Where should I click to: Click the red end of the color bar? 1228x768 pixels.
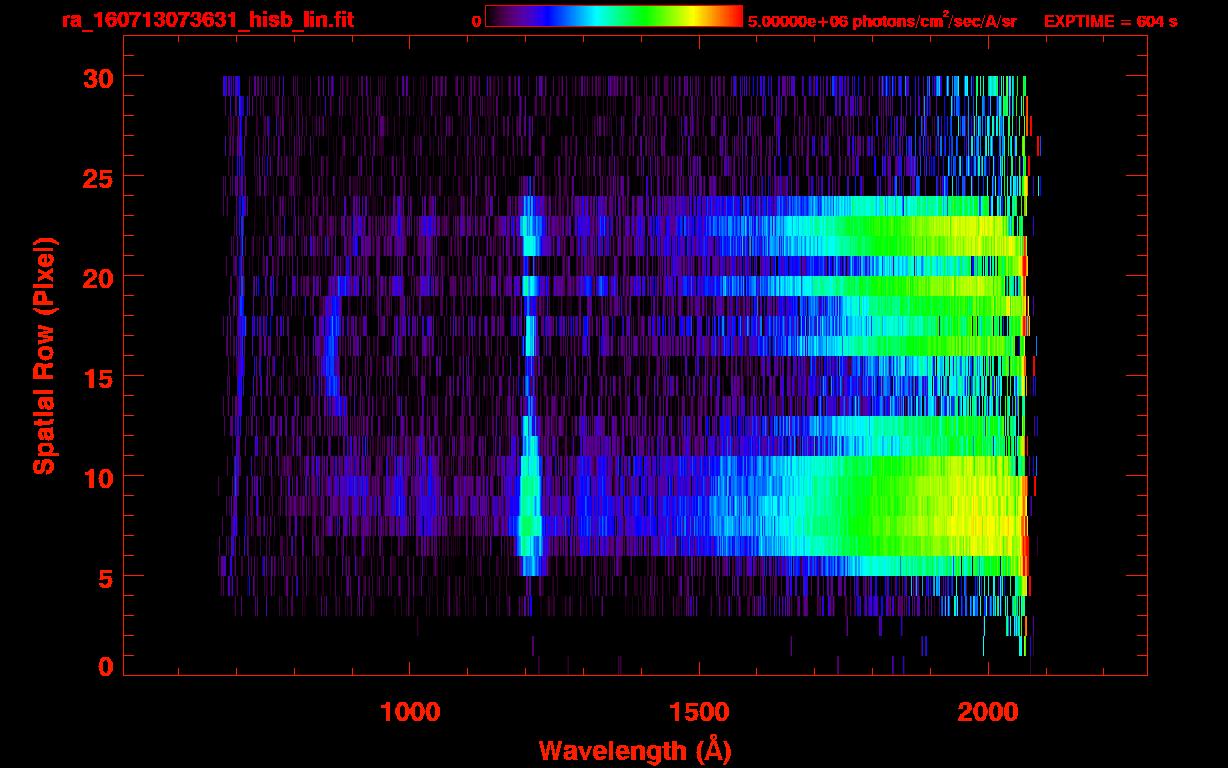[x=732, y=16]
